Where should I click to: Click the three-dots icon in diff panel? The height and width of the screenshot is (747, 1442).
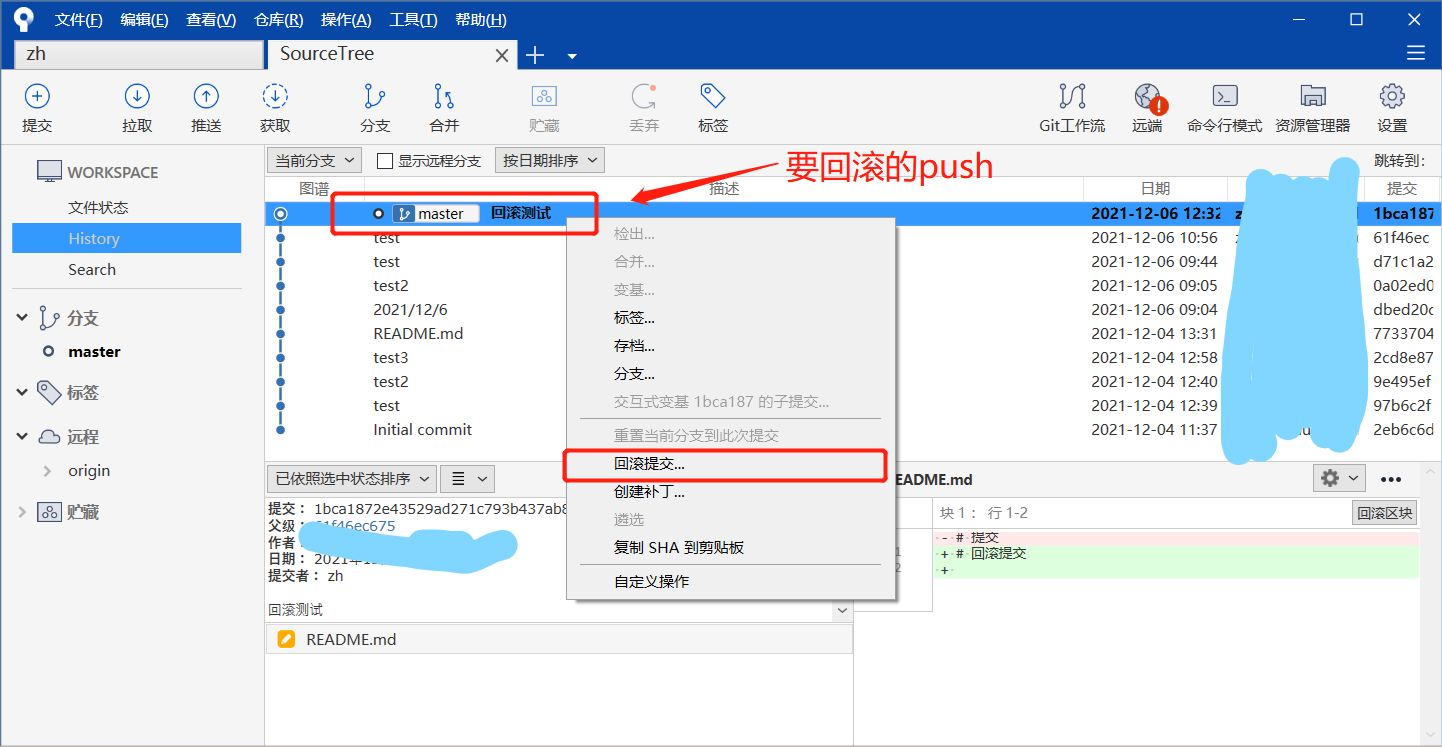(x=1391, y=479)
